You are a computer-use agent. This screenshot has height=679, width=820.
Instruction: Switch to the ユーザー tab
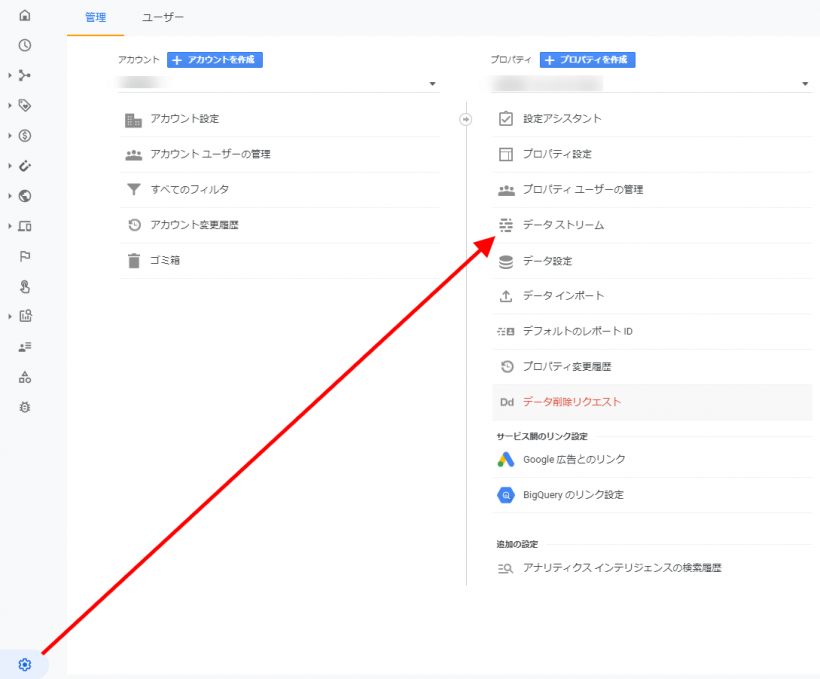[x=162, y=17]
